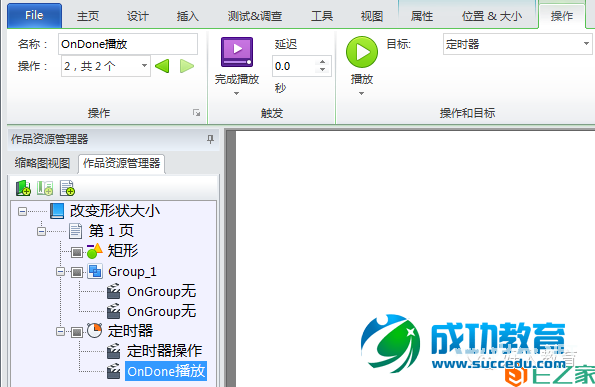The image size is (595, 387).
Task: Click clapperboard icon beside OnDone播放
Action: 113,371
